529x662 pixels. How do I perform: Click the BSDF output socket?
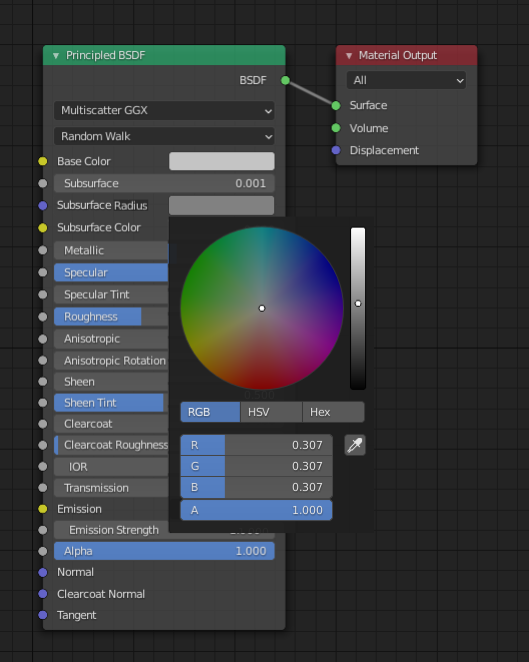click(285, 80)
